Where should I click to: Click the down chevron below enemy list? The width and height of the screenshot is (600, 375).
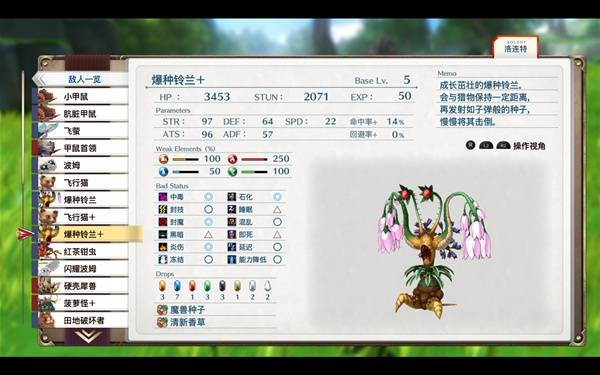point(88,336)
